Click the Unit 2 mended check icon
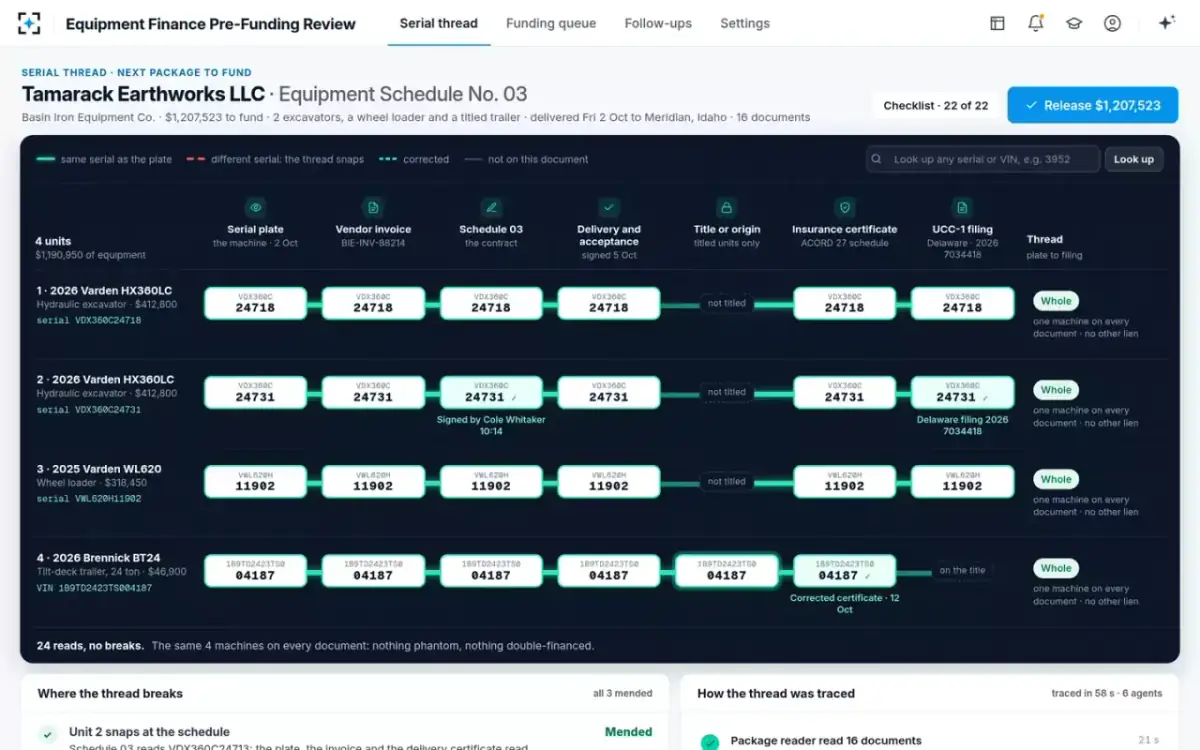Screen dimensions: 1200x750 pos(47,735)
